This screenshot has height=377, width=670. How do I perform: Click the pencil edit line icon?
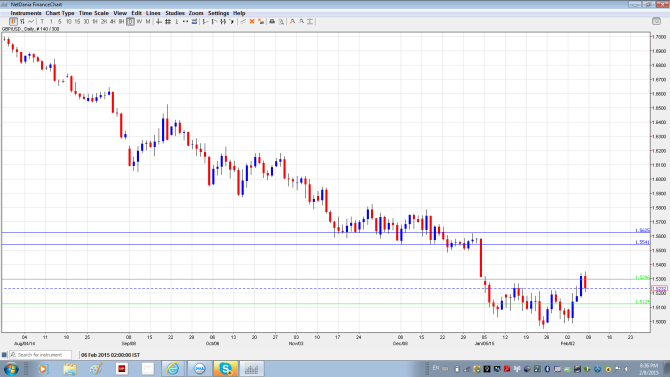[x=243, y=21]
